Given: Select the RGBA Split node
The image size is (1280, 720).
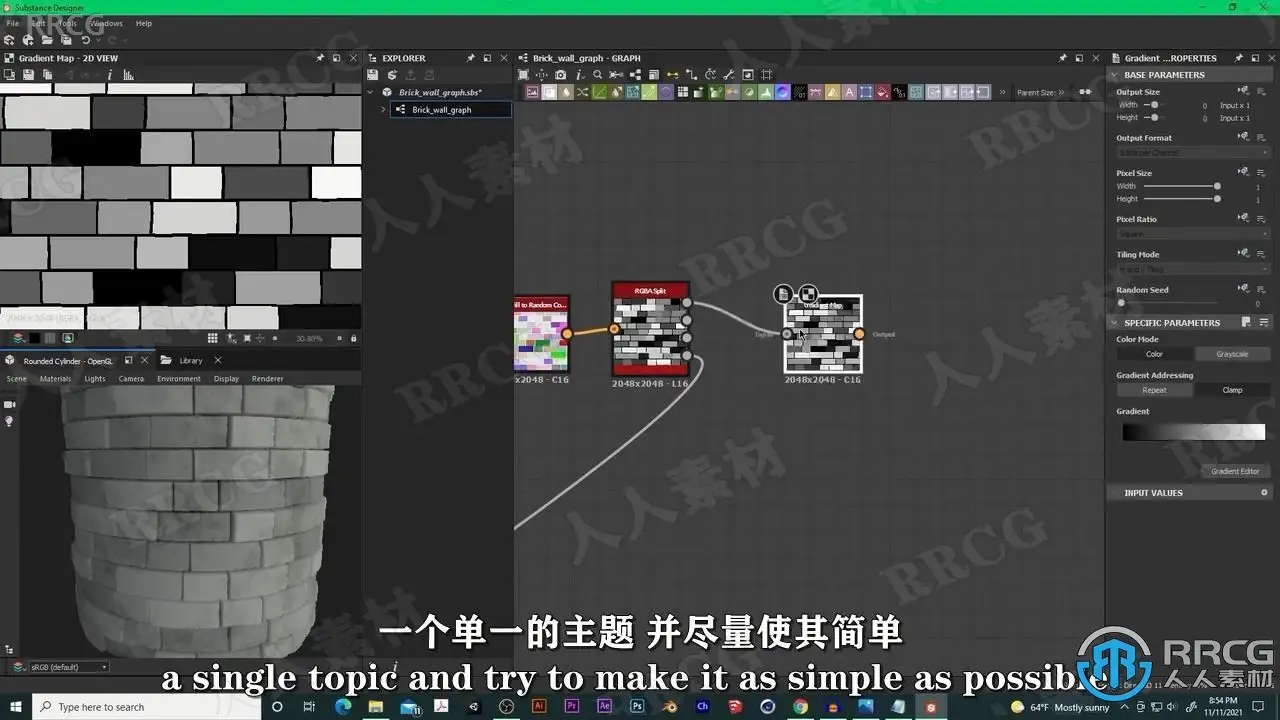Looking at the screenshot, I should [x=651, y=328].
